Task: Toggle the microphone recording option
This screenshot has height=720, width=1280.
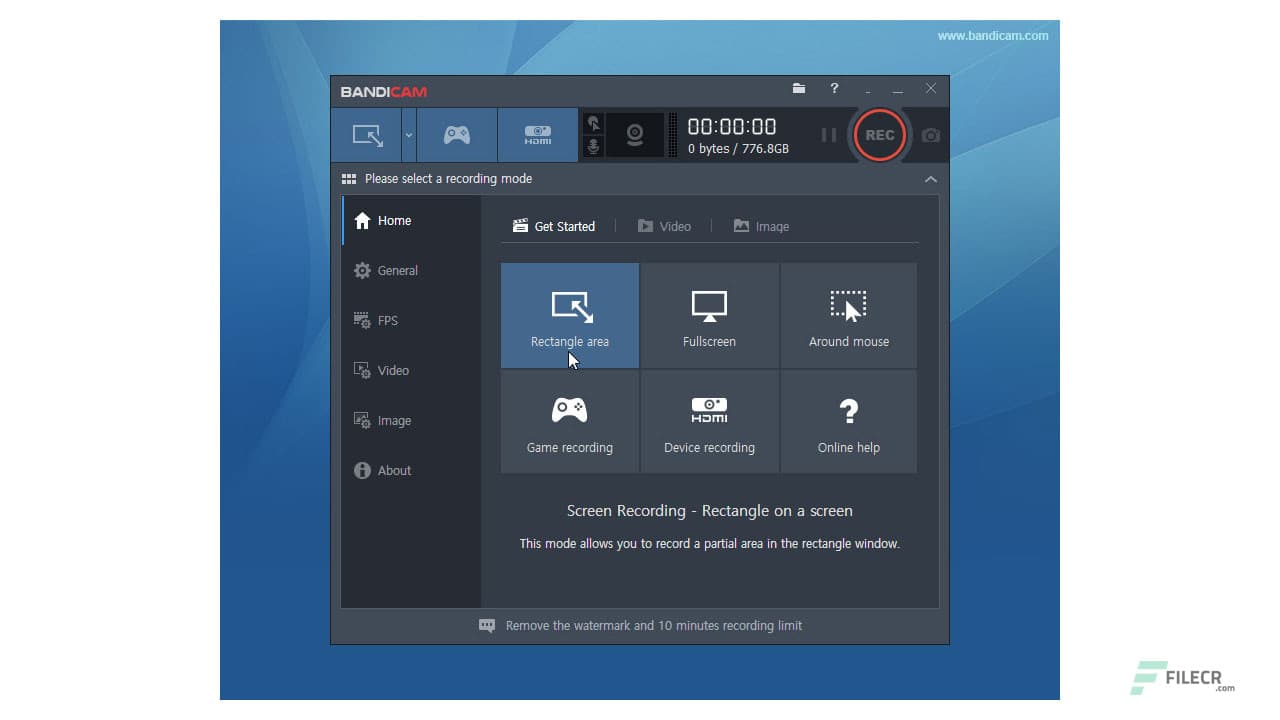Action: tap(594, 148)
